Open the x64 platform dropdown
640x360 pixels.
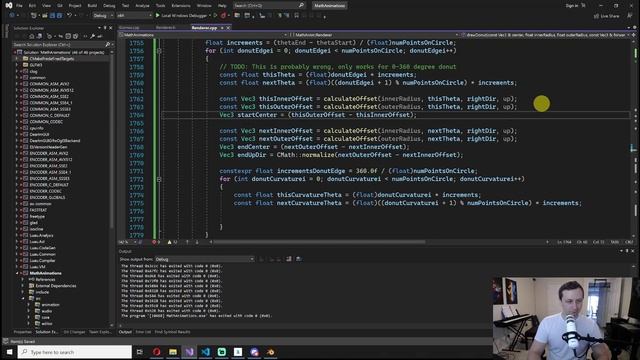point(134,16)
